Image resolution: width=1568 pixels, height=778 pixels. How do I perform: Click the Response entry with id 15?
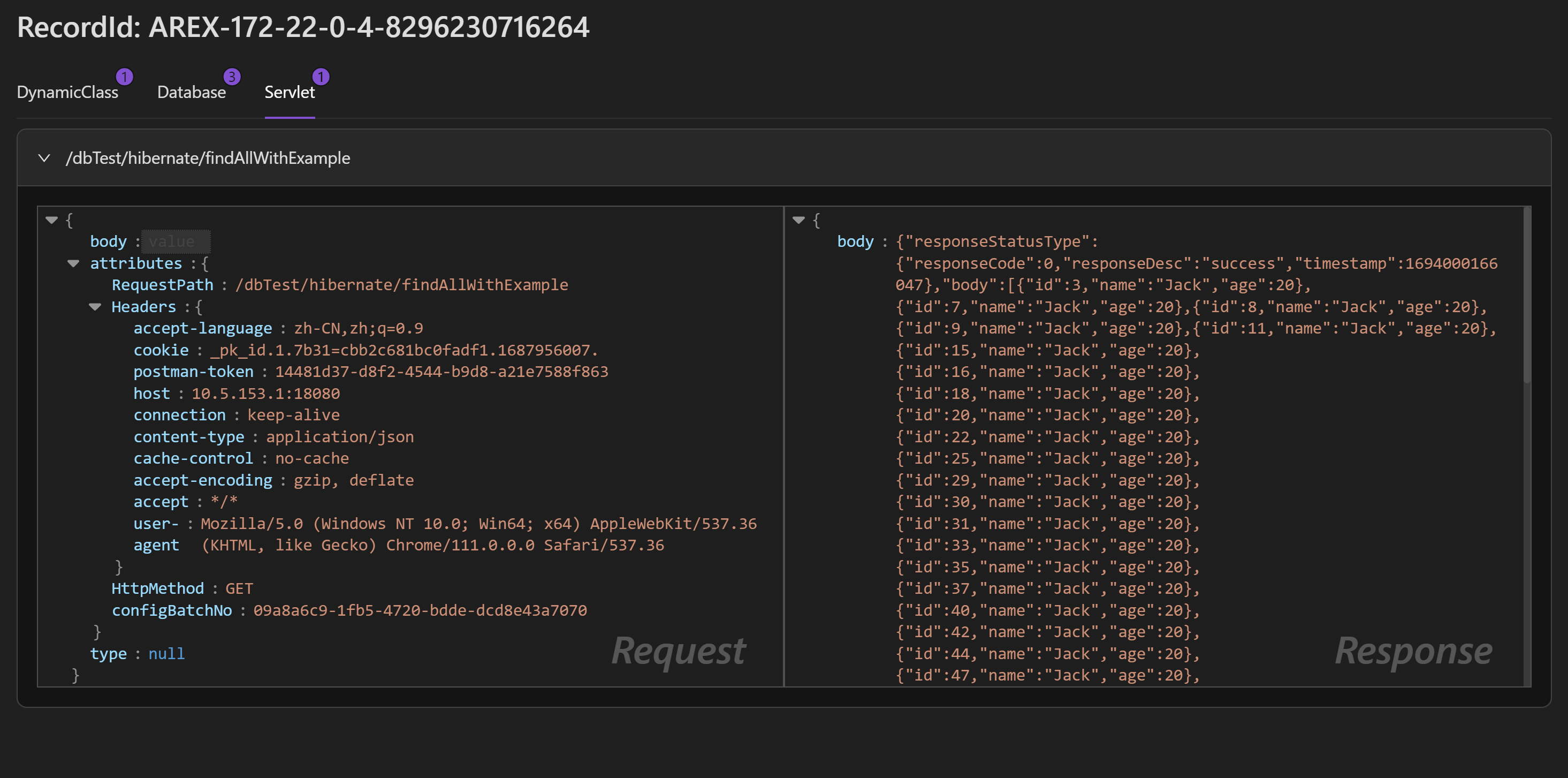[x=1048, y=350]
